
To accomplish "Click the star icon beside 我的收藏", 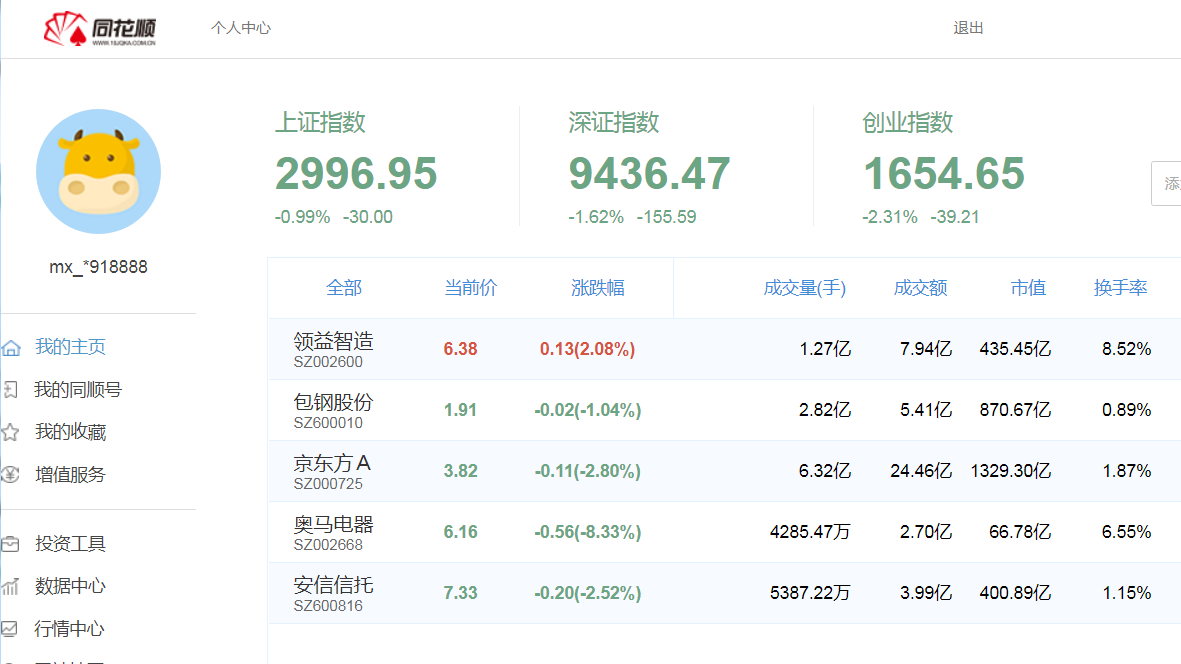I will [x=11, y=431].
